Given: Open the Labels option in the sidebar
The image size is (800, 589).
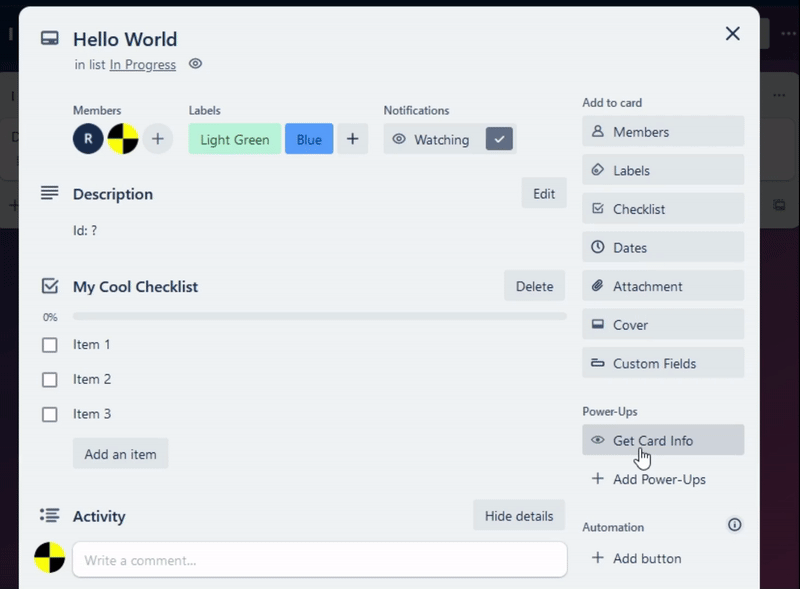Looking at the screenshot, I should (x=662, y=170).
